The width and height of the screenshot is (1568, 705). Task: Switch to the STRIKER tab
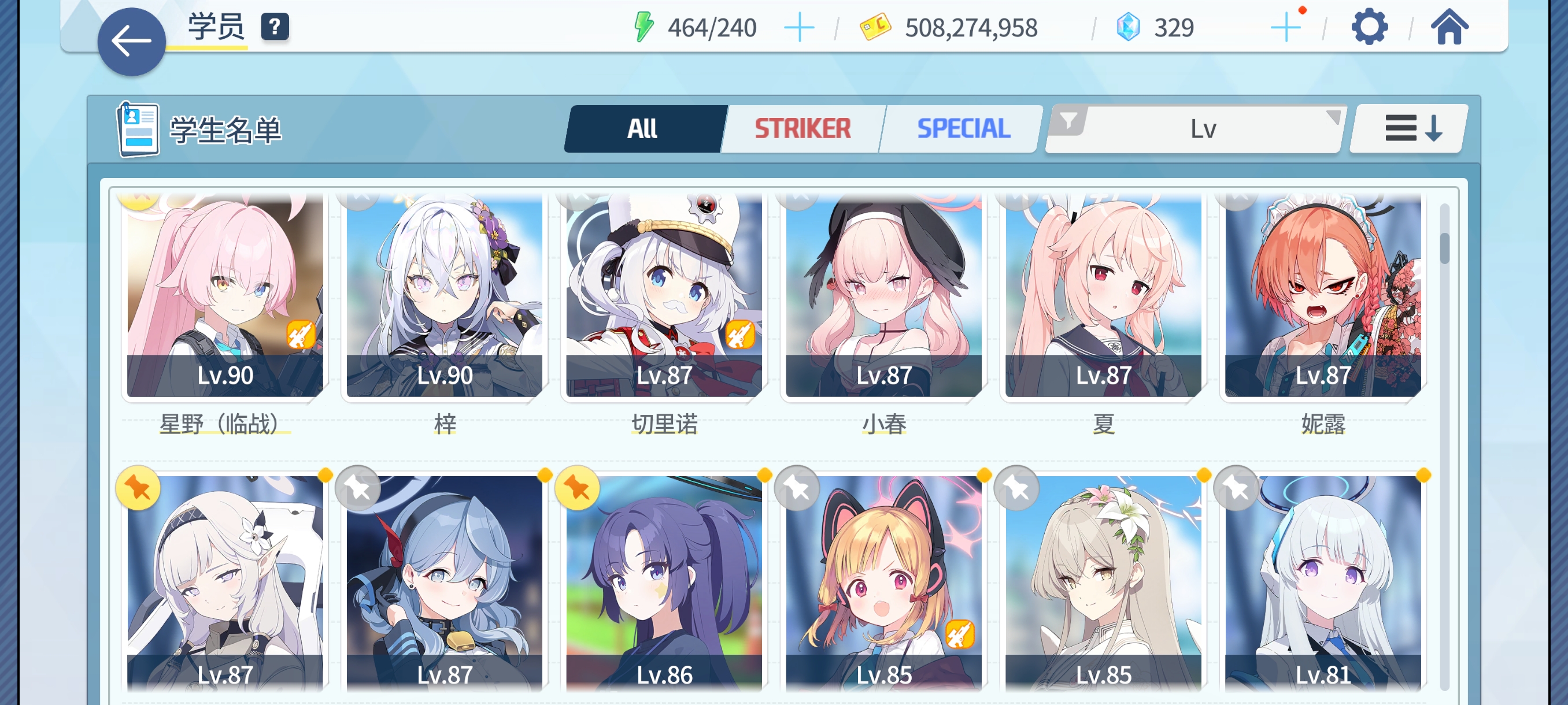[803, 128]
